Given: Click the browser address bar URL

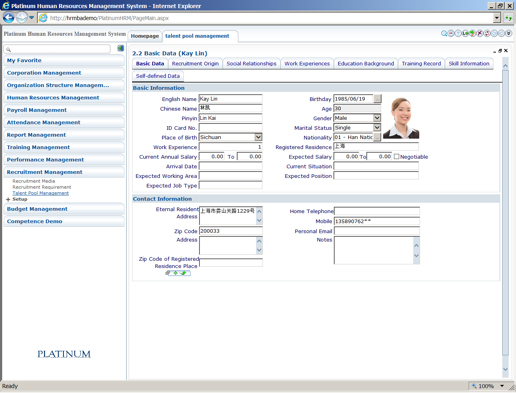Looking at the screenshot, I should pyautogui.click(x=109, y=18).
